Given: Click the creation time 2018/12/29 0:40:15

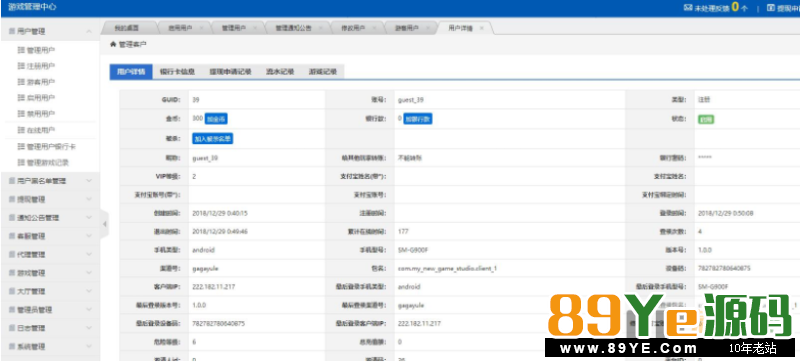Looking at the screenshot, I should [x=220, y=213].
